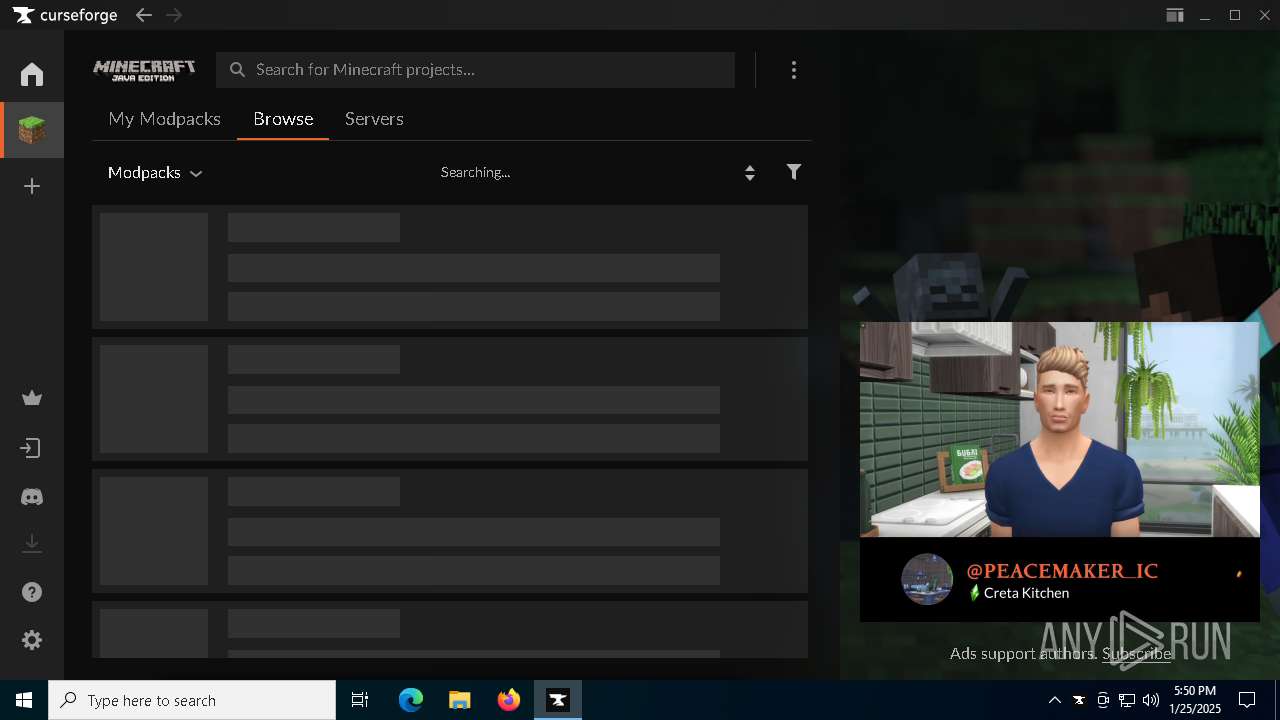Image resolution: width=1280 pixels, height=720 pixels.
Task: Select the Browse tab
Action: pos(283,119)
